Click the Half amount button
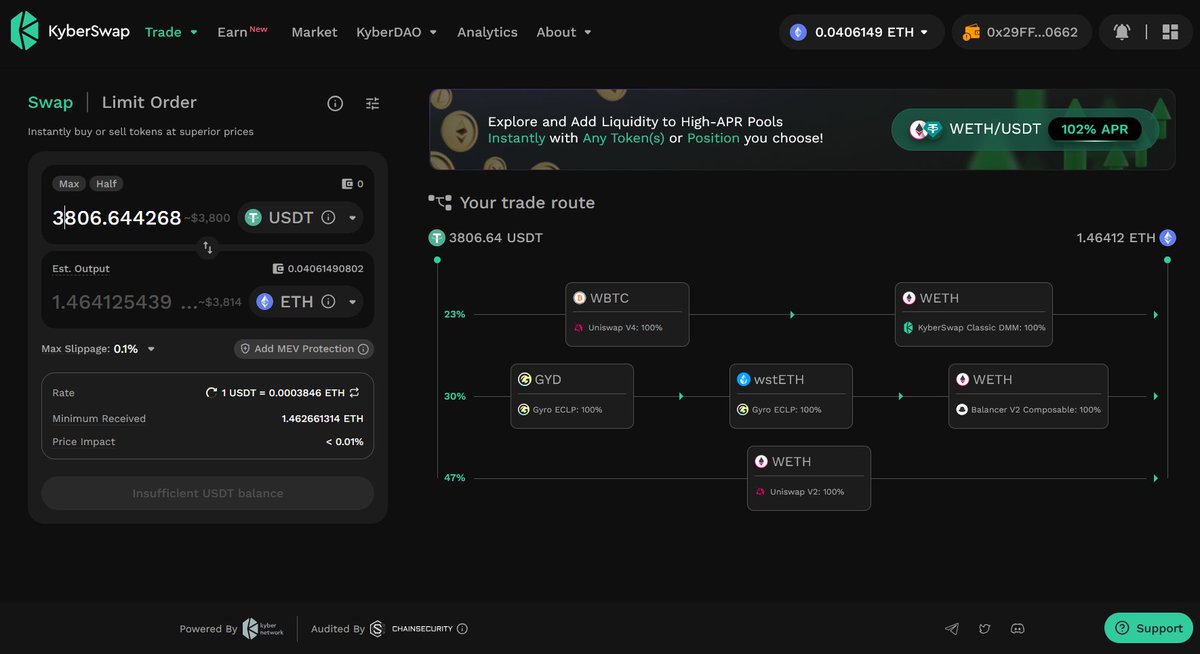The image size is (1200, 654). 107,184
